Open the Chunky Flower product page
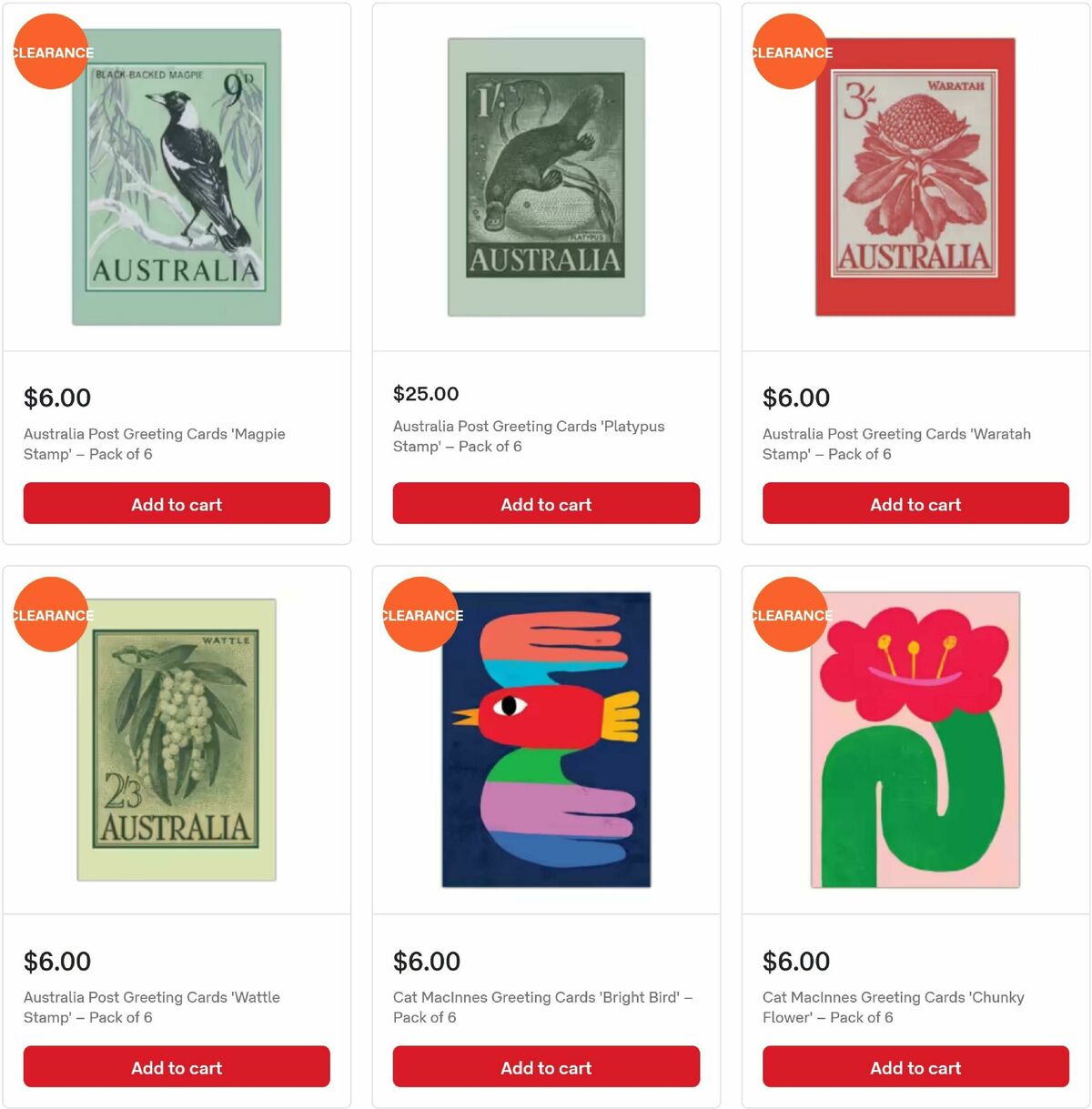This screenshot has height=1109, width=1092. (892, 1007)
